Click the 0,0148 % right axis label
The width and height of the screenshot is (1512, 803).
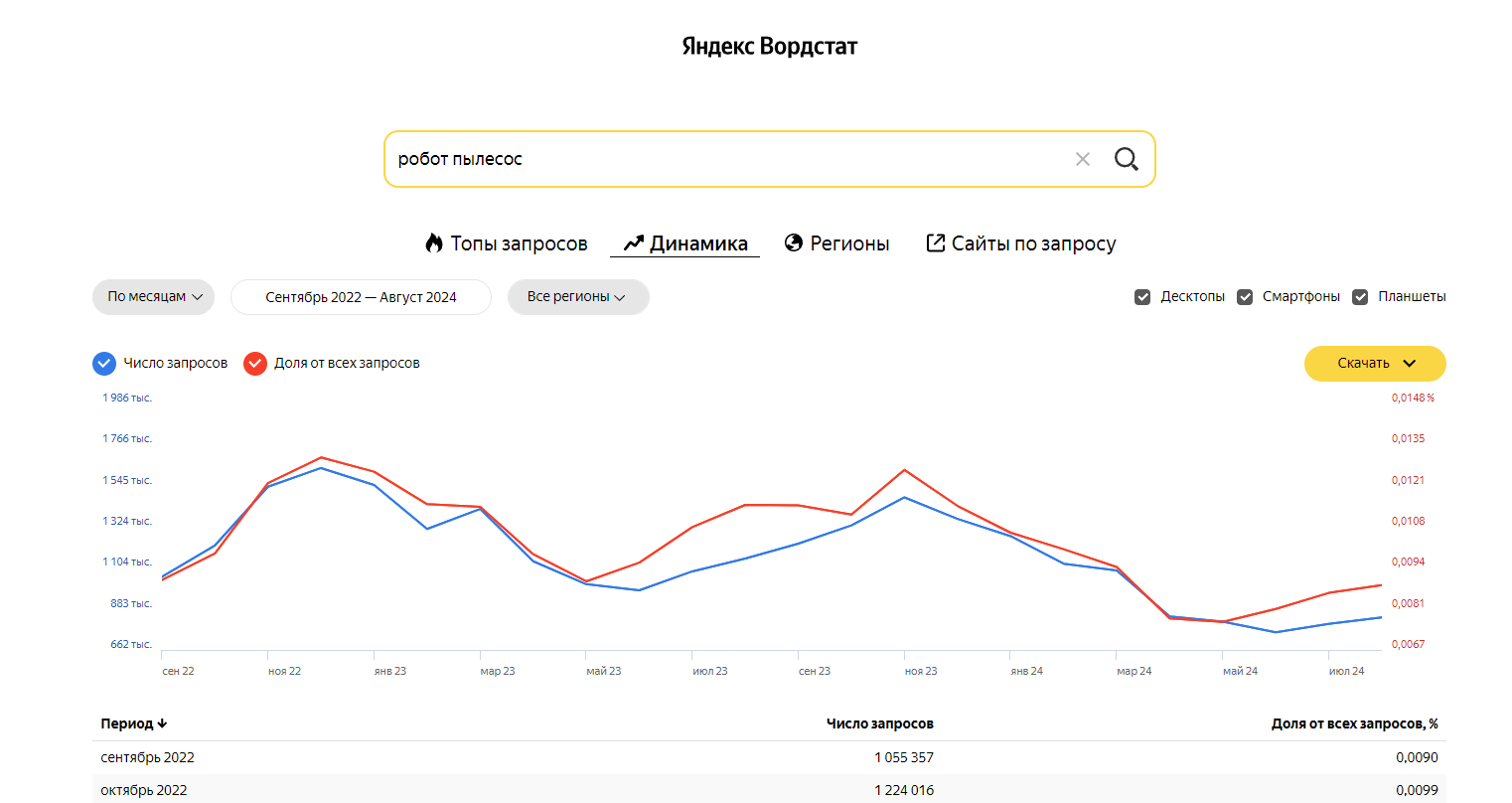click(1413, 398)
